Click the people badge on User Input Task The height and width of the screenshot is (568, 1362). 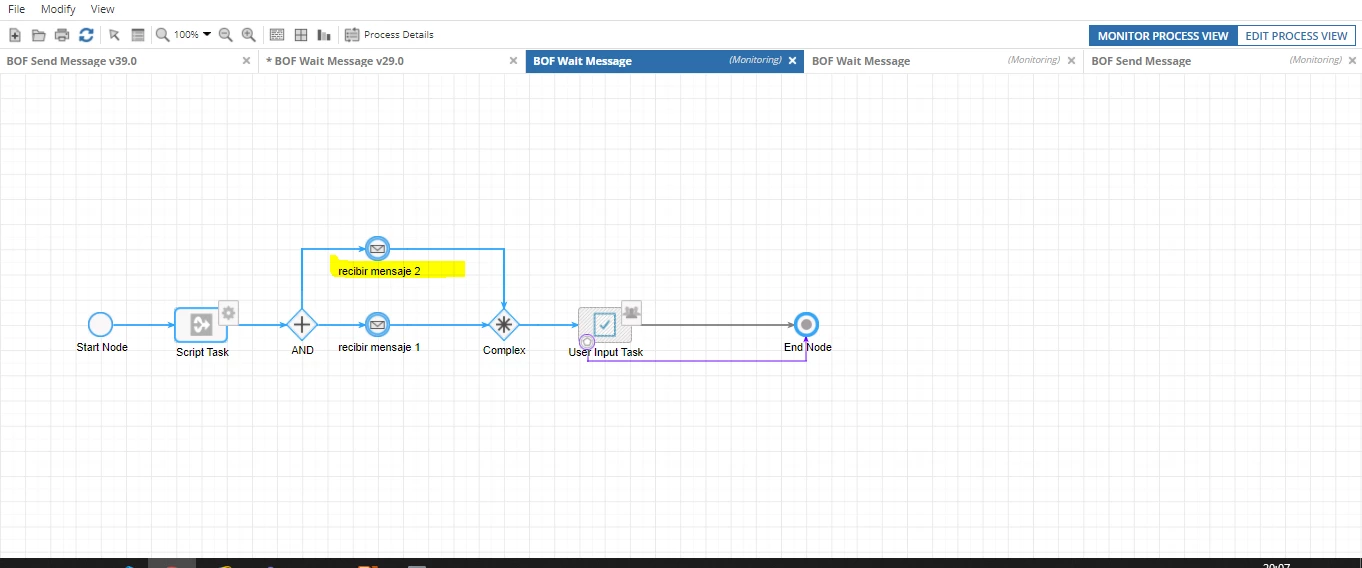631,311
